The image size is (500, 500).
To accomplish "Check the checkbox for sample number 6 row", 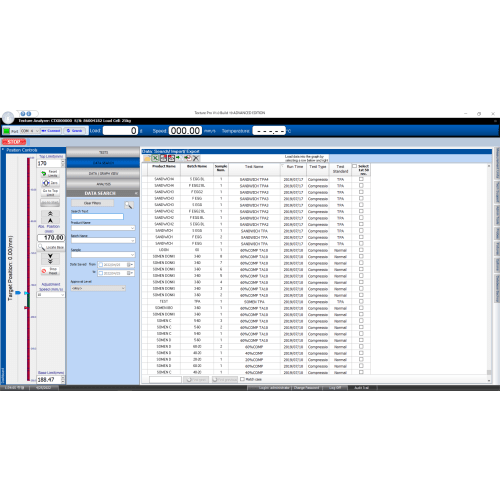I will click(361, 269).
